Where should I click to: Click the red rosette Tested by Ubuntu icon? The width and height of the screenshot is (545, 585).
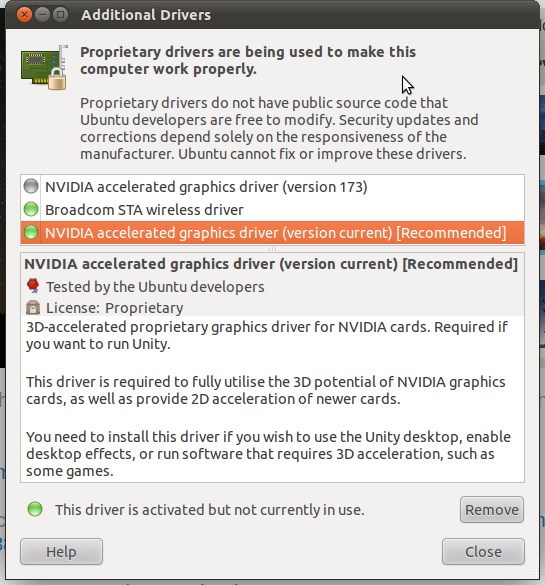(x=33, y=286)
